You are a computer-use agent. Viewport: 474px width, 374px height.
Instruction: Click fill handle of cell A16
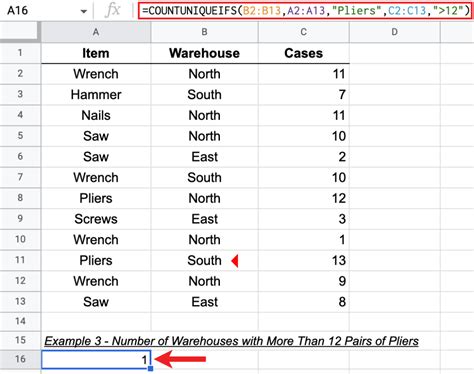151,369
